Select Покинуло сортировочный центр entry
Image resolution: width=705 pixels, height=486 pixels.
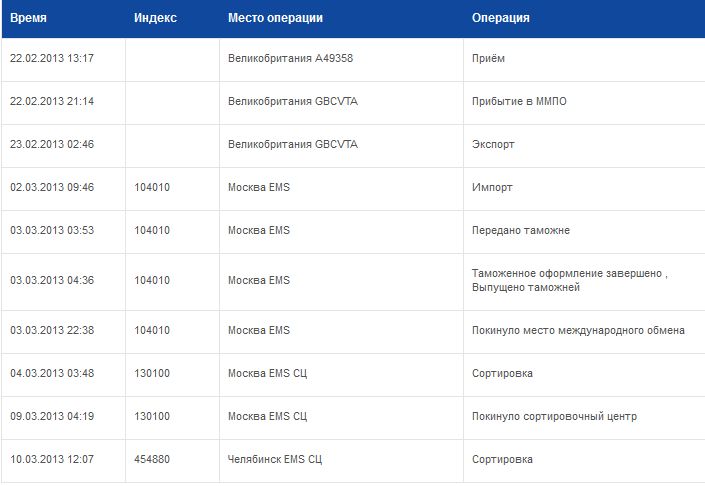click(554, 417)
